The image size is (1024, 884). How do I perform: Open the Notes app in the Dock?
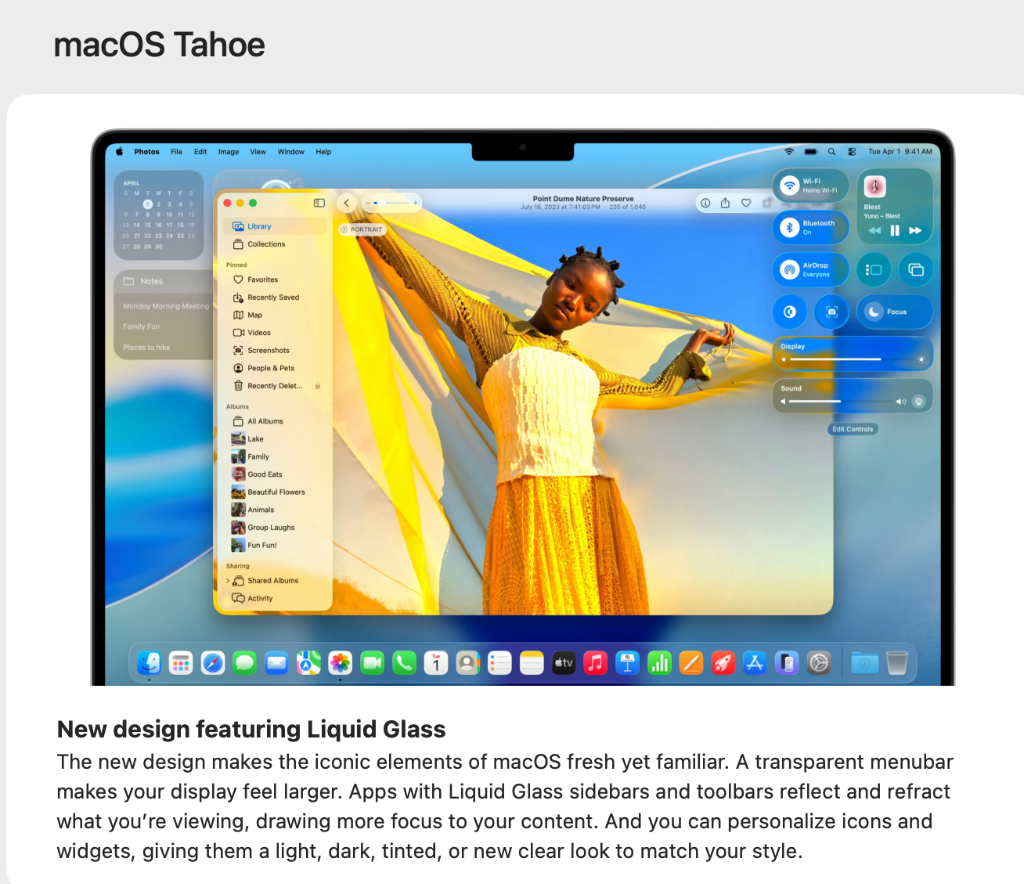tap(532, 663)
